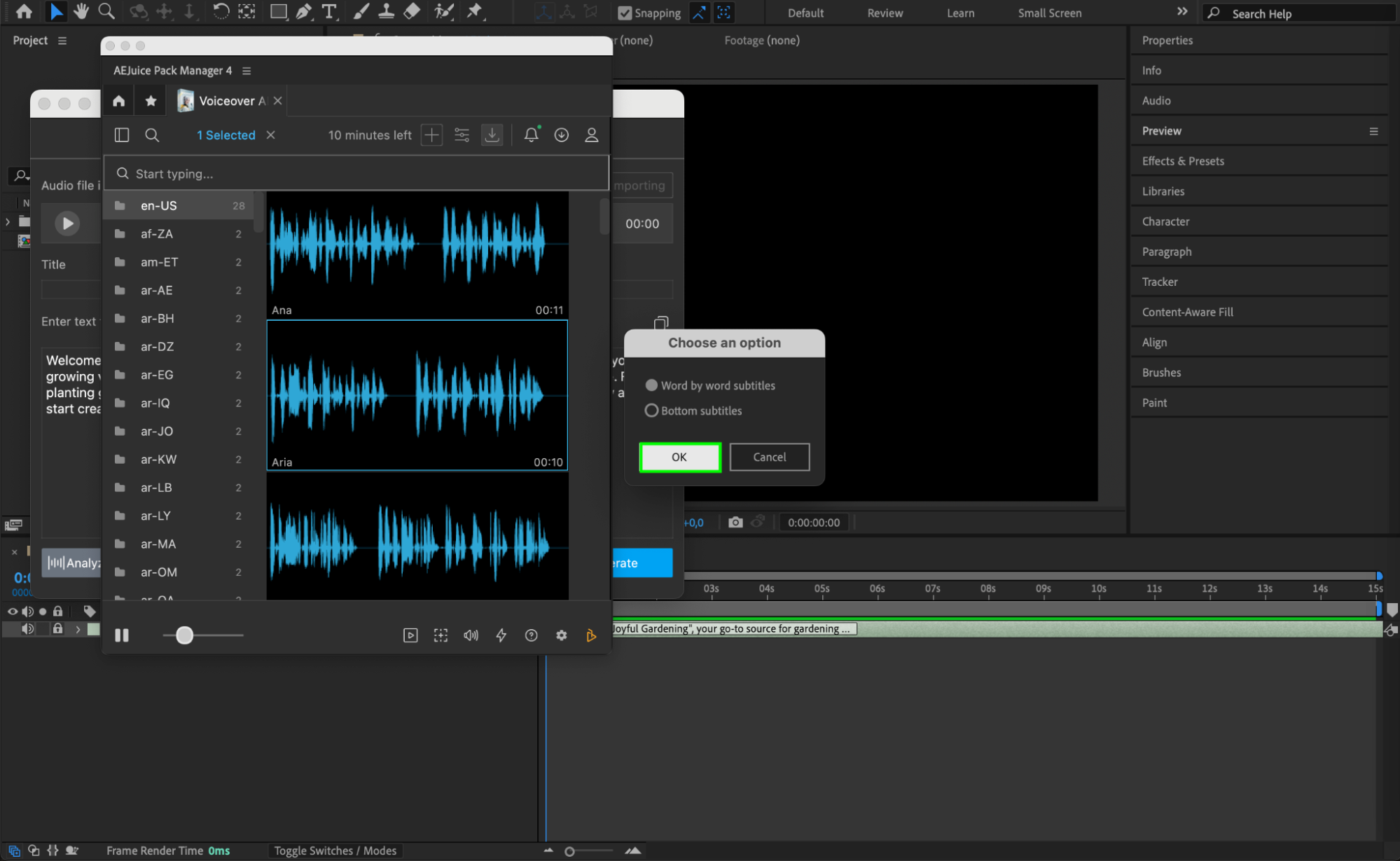
Task: Select the Word by word subtitles option
Action: click(710, 385)
